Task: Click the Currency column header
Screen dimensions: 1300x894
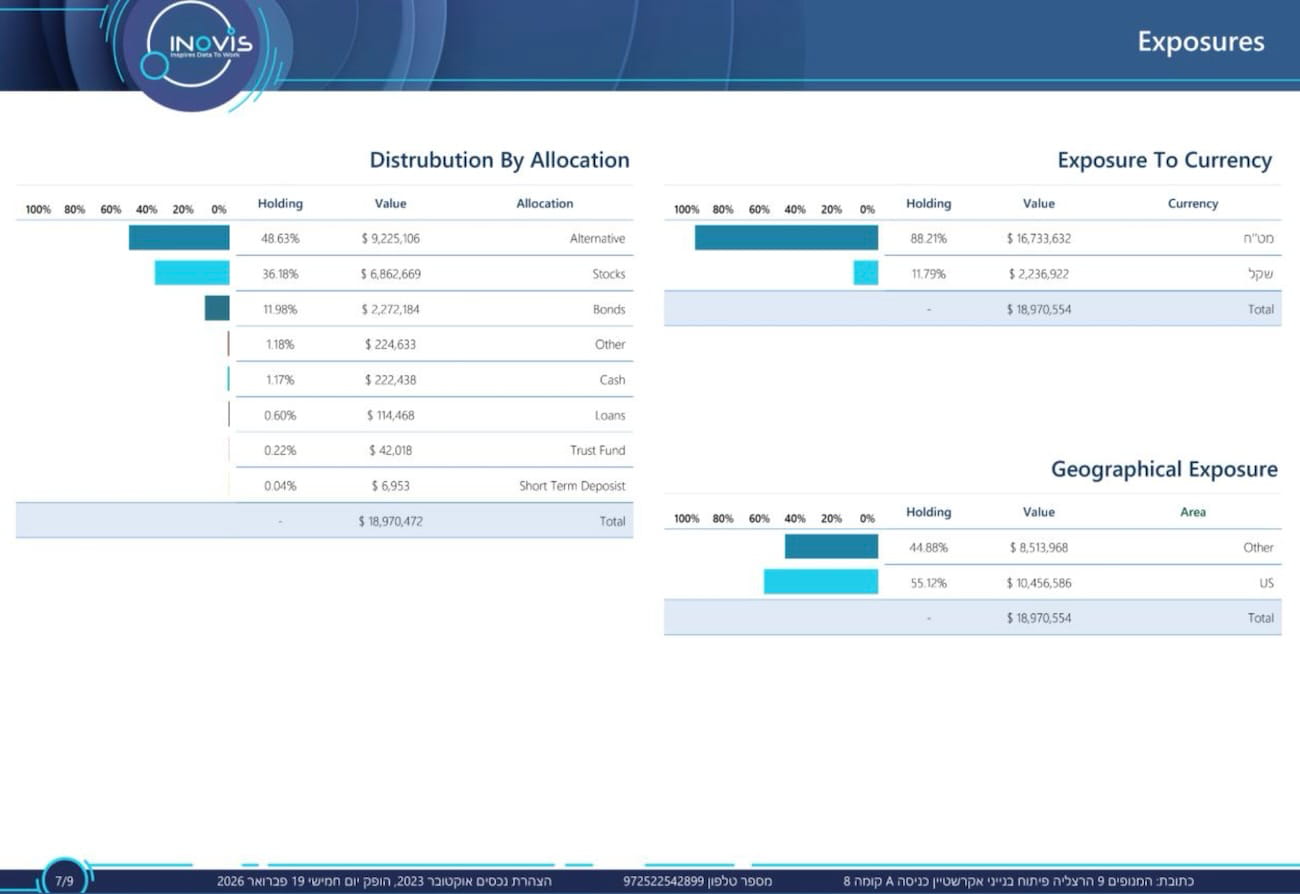Action: [1192, 203]
